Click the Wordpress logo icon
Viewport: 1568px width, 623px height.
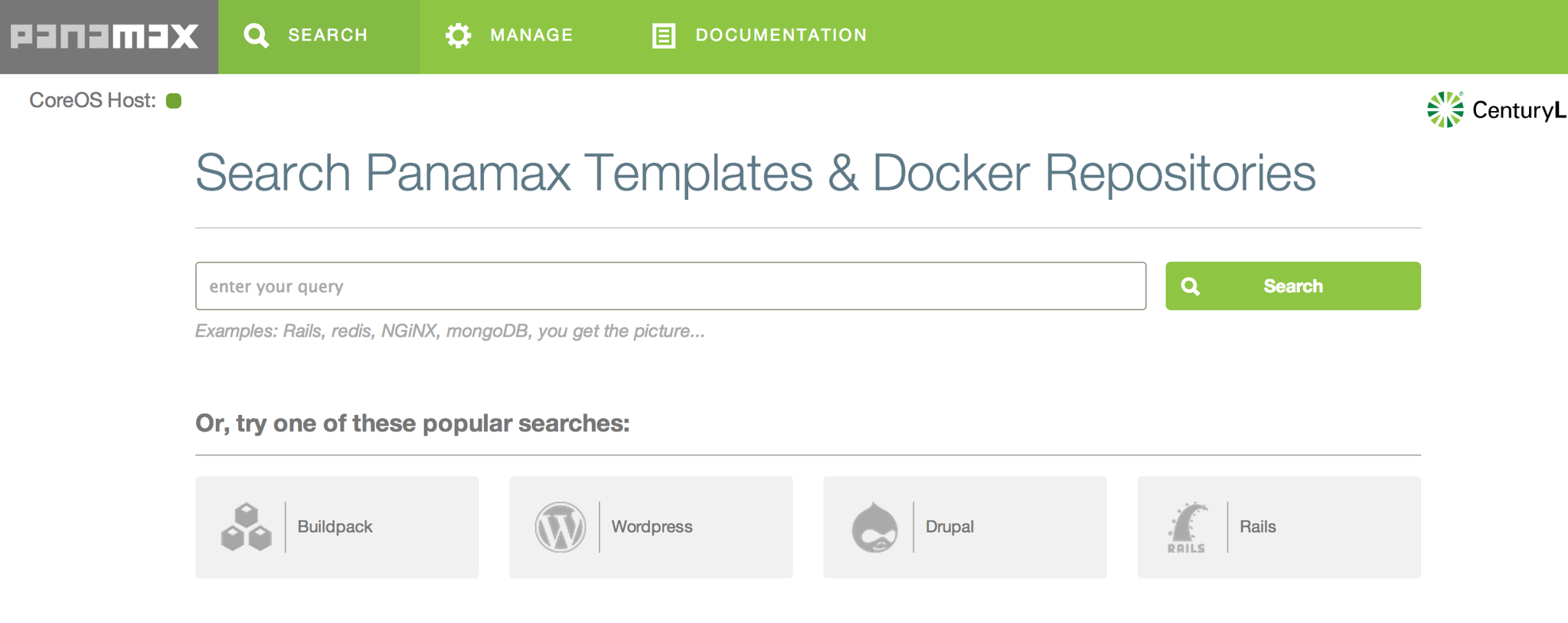point(560,527)
